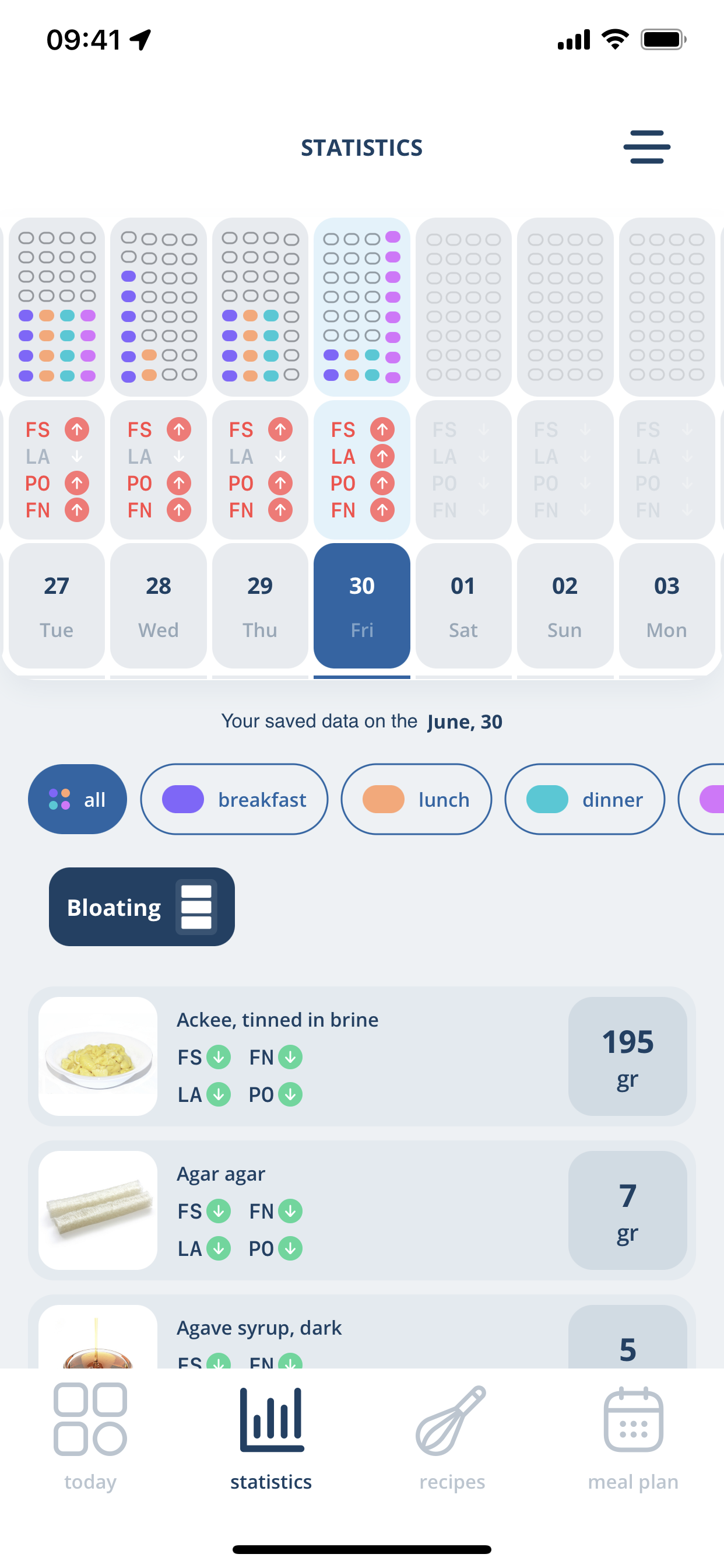The width and height of the screenshot is (724, 1568).
Task: Go to the today grid icon
Action: point(90,1419)
